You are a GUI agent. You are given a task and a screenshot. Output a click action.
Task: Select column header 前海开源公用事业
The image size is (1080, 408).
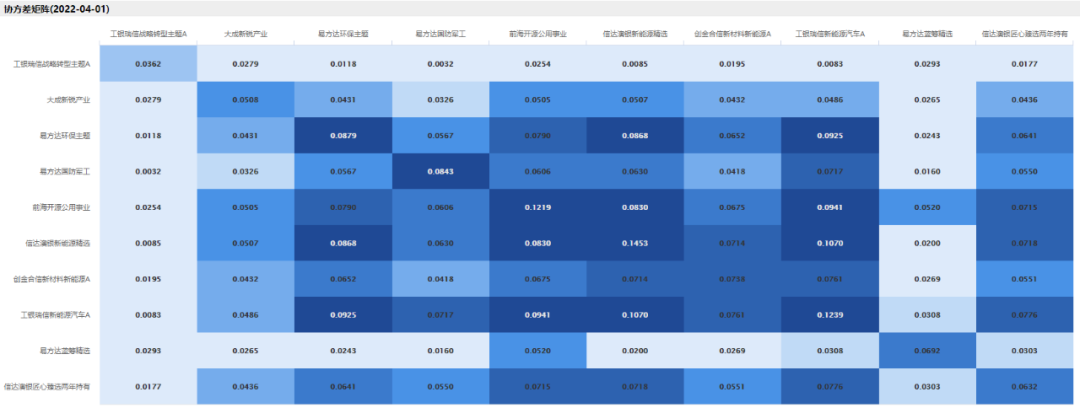coord(537,33)
